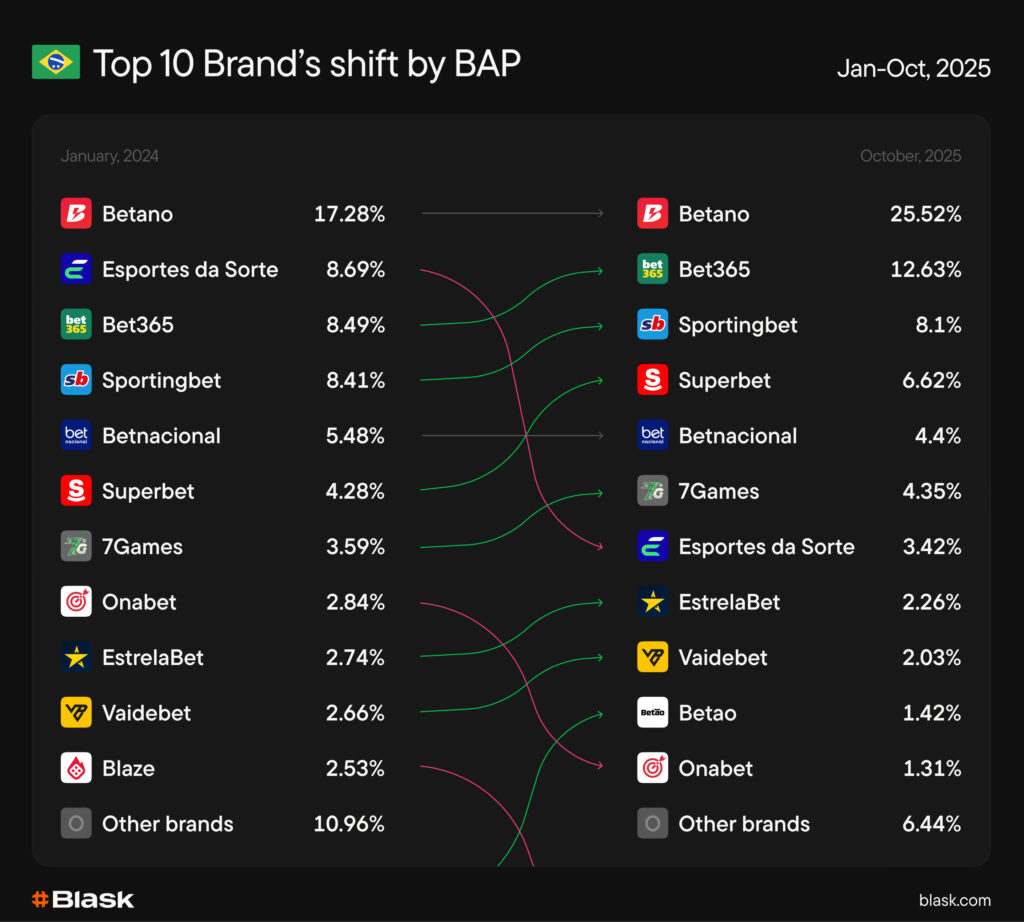Click the Onabet logo in the October 2025 column

[652, 768]
